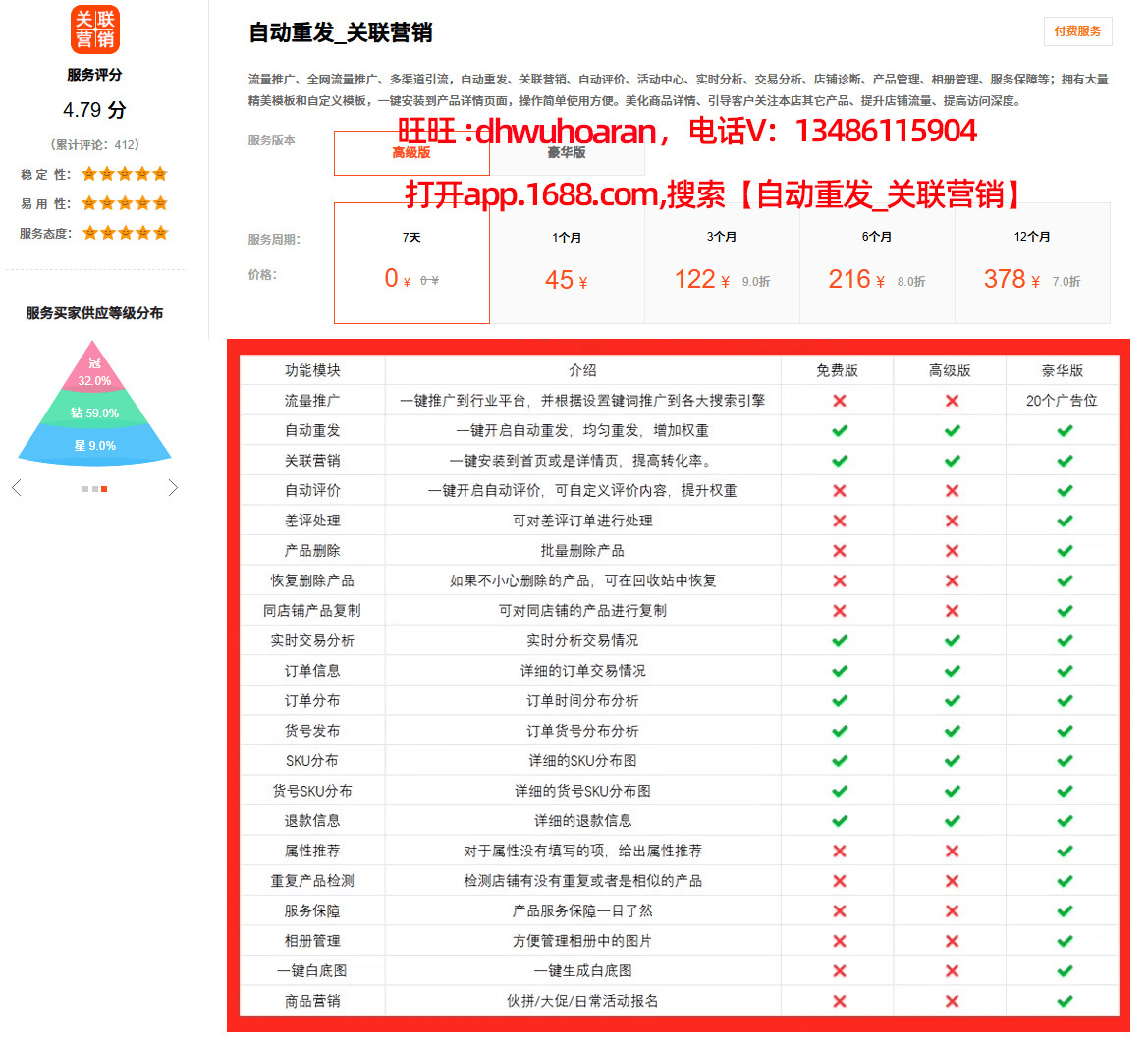Viewport: 1148px width, 1046px height.
Task: Click the 介绍 table header
Action: coord(582,370)
